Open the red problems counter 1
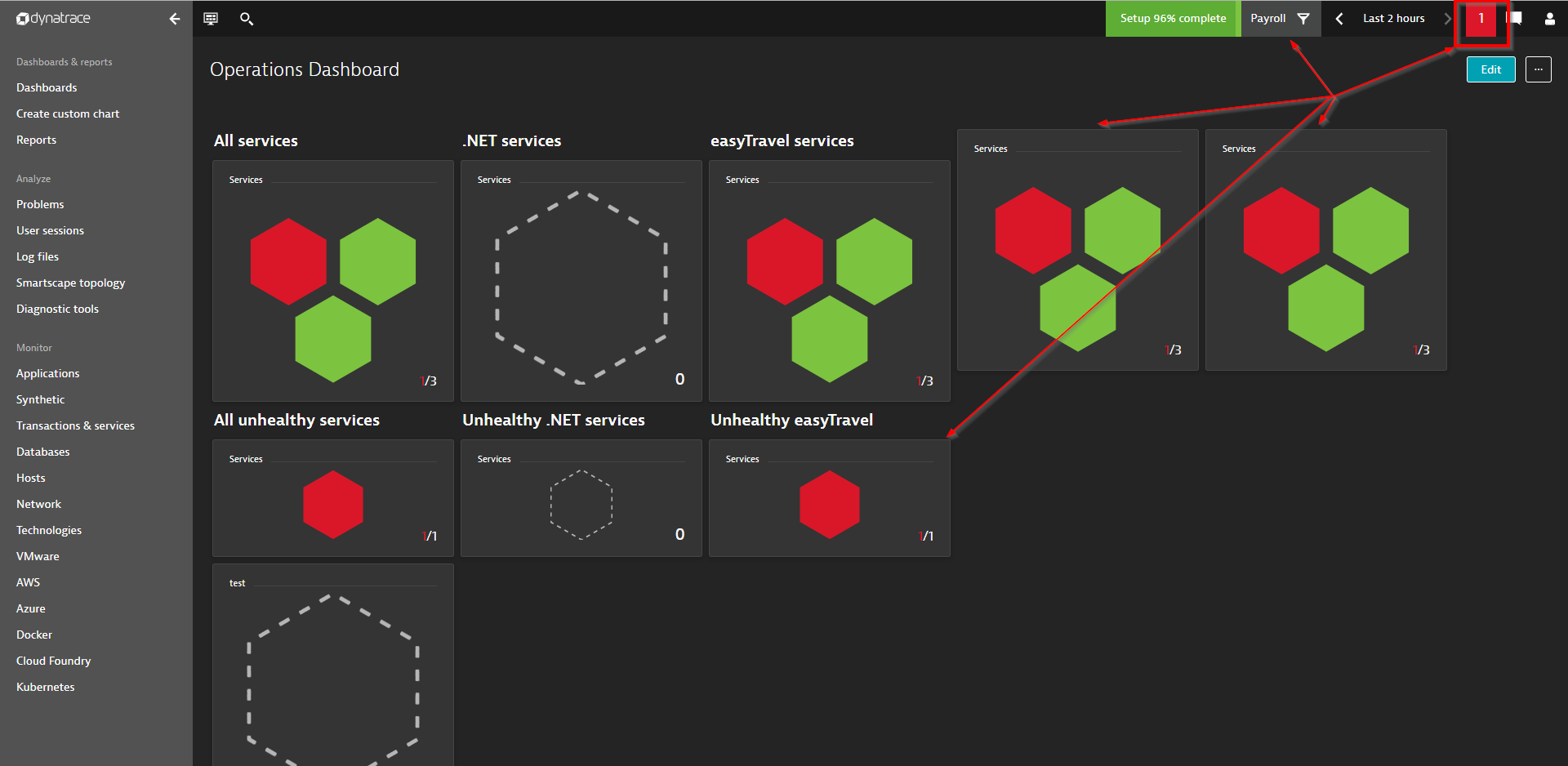The height and width of the screenshot is (766, 1568). pos(1481,18)
